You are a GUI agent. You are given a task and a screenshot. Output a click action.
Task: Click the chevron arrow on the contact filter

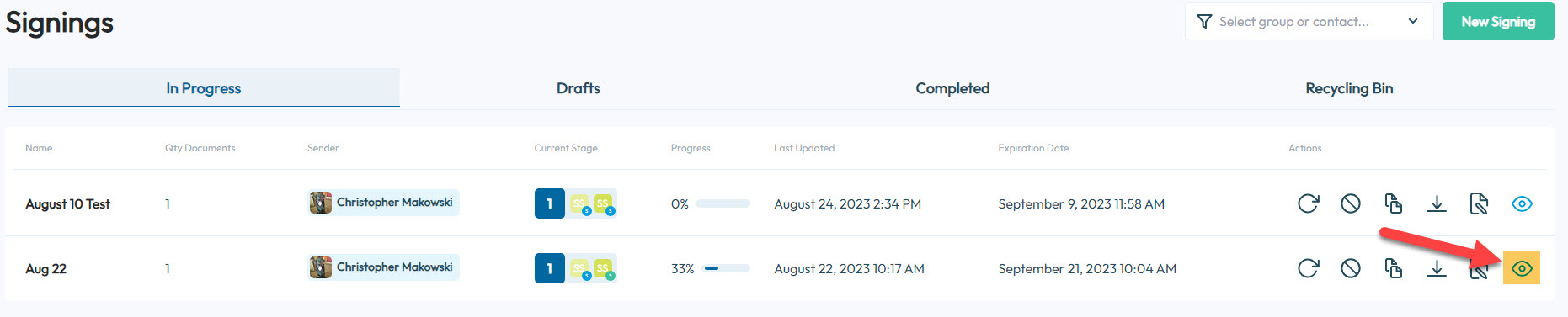(x=1413, y=21)
